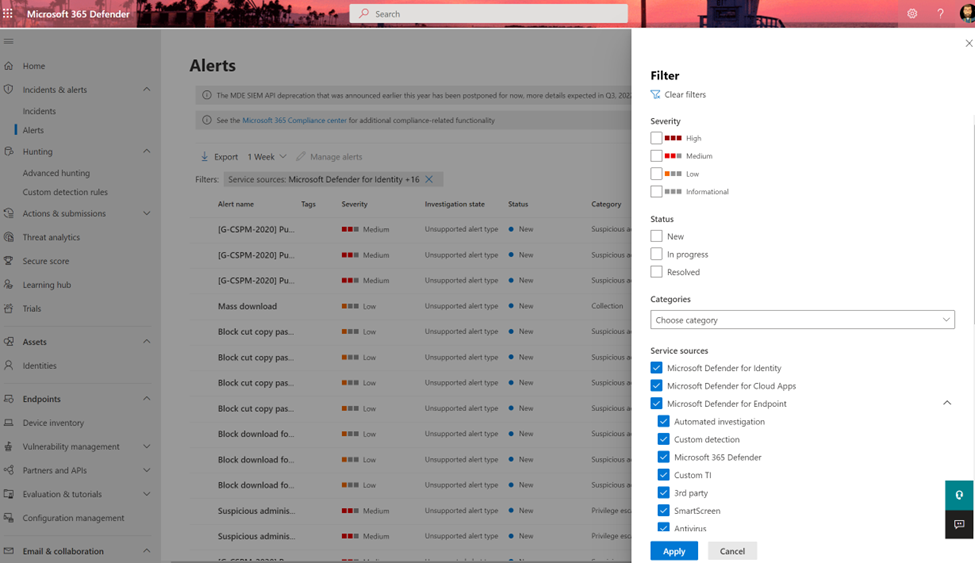975x563 pixels.
Task: Collapse the Assets section chevron
Action: point(147,342)
